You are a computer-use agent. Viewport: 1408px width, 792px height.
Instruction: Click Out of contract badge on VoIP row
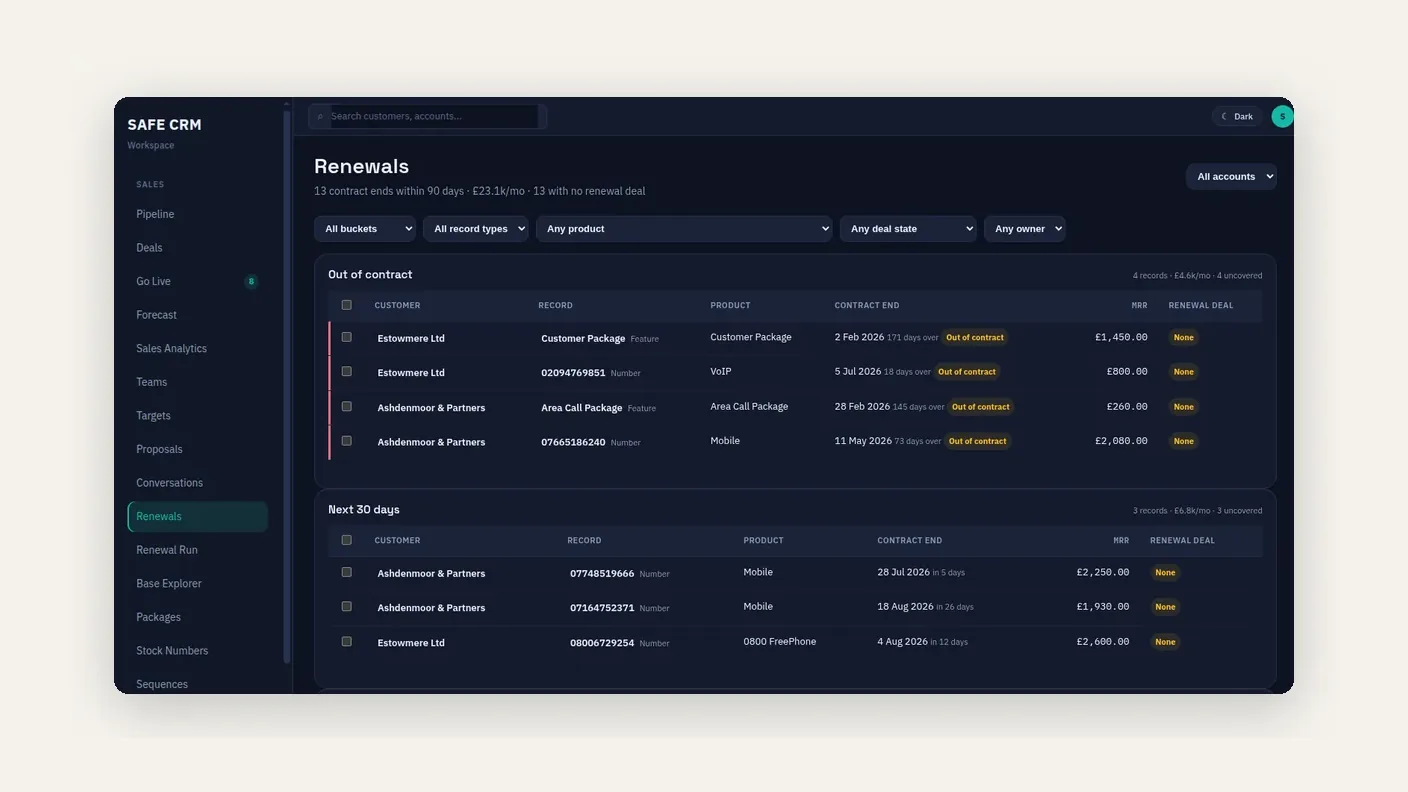[x=966, y=372]
